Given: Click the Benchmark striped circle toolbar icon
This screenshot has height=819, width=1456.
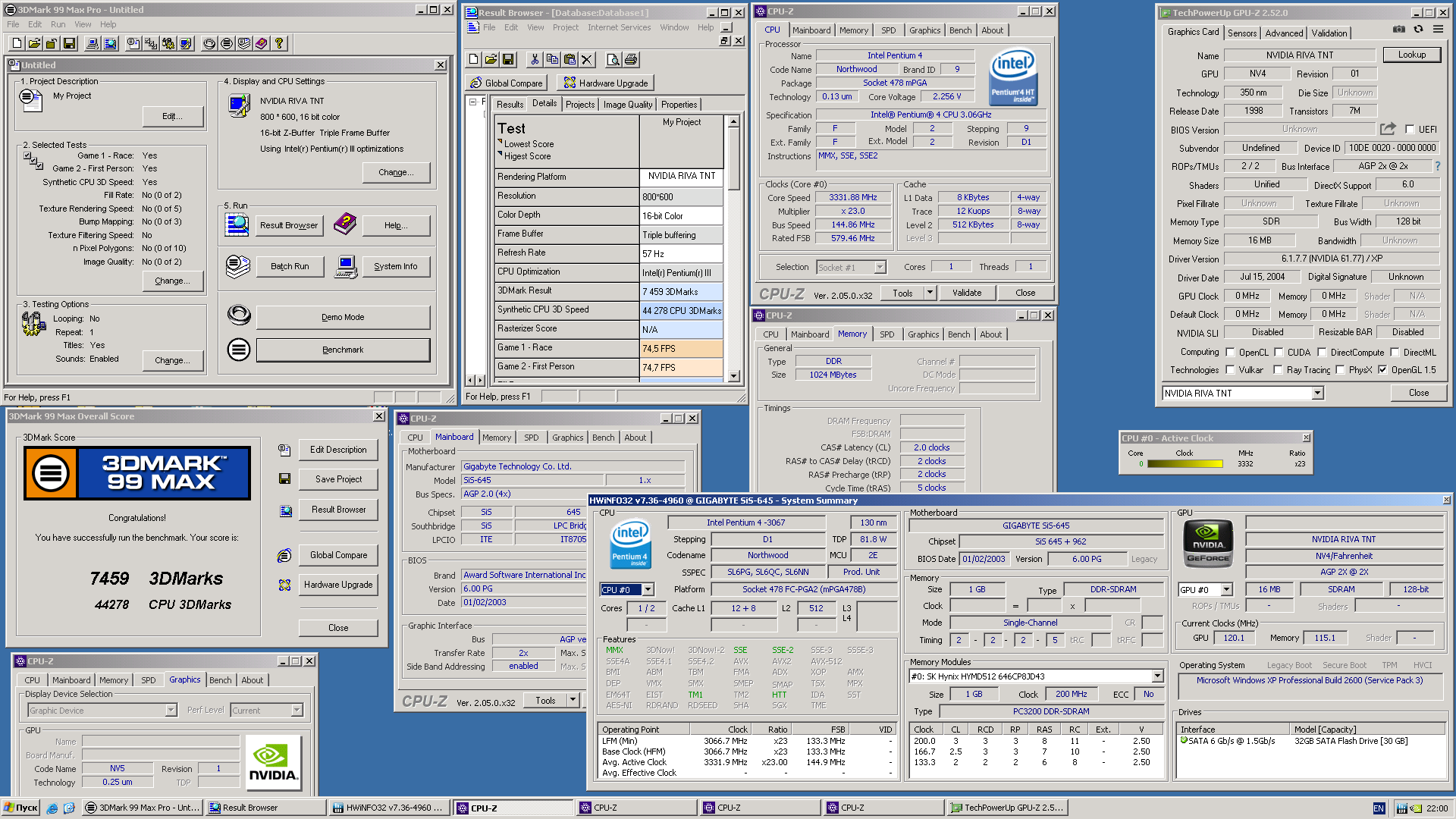Looking at the screenshot, I should 227,43.
